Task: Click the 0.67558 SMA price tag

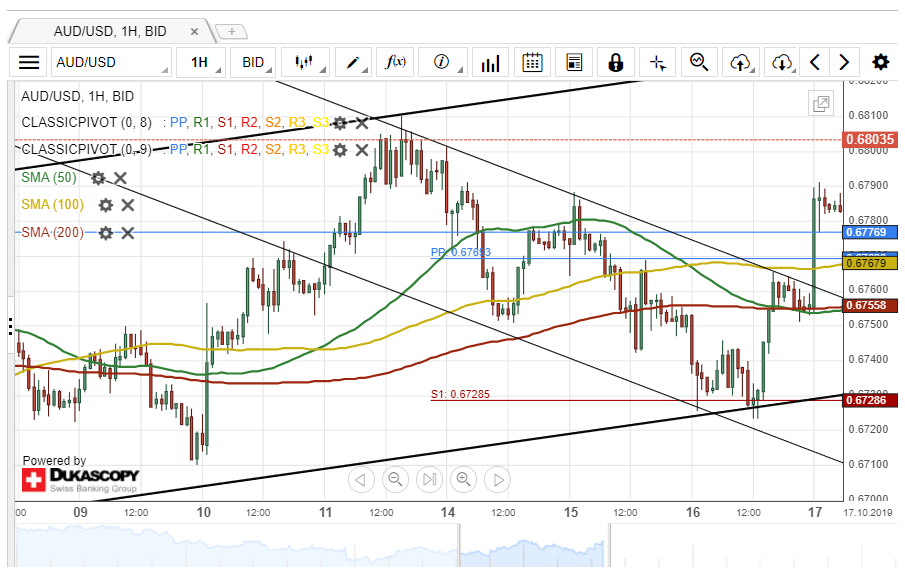Action: [870, 305]
